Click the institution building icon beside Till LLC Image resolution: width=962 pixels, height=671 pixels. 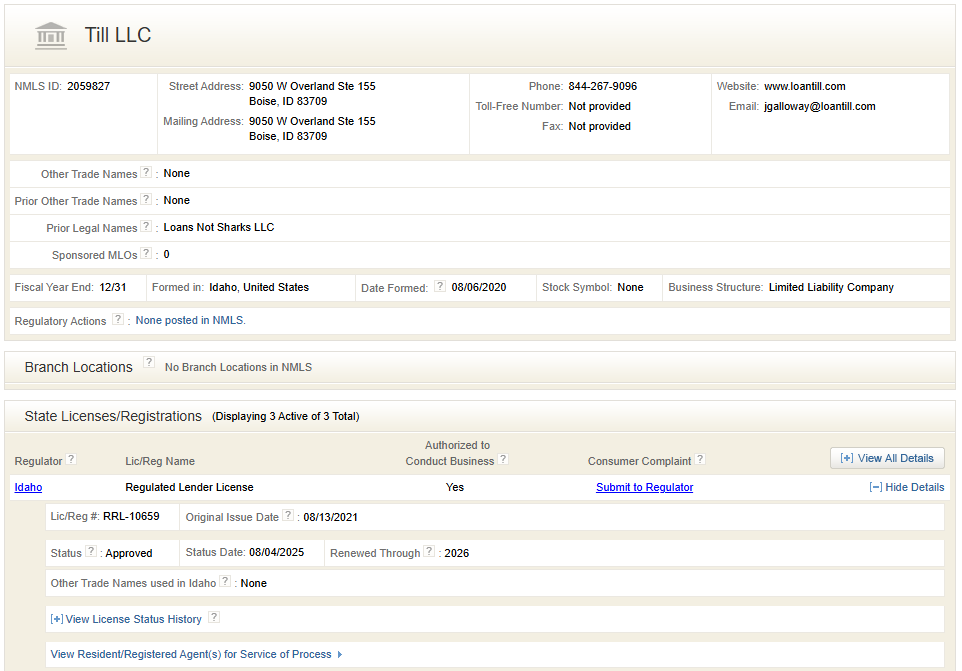51,36
